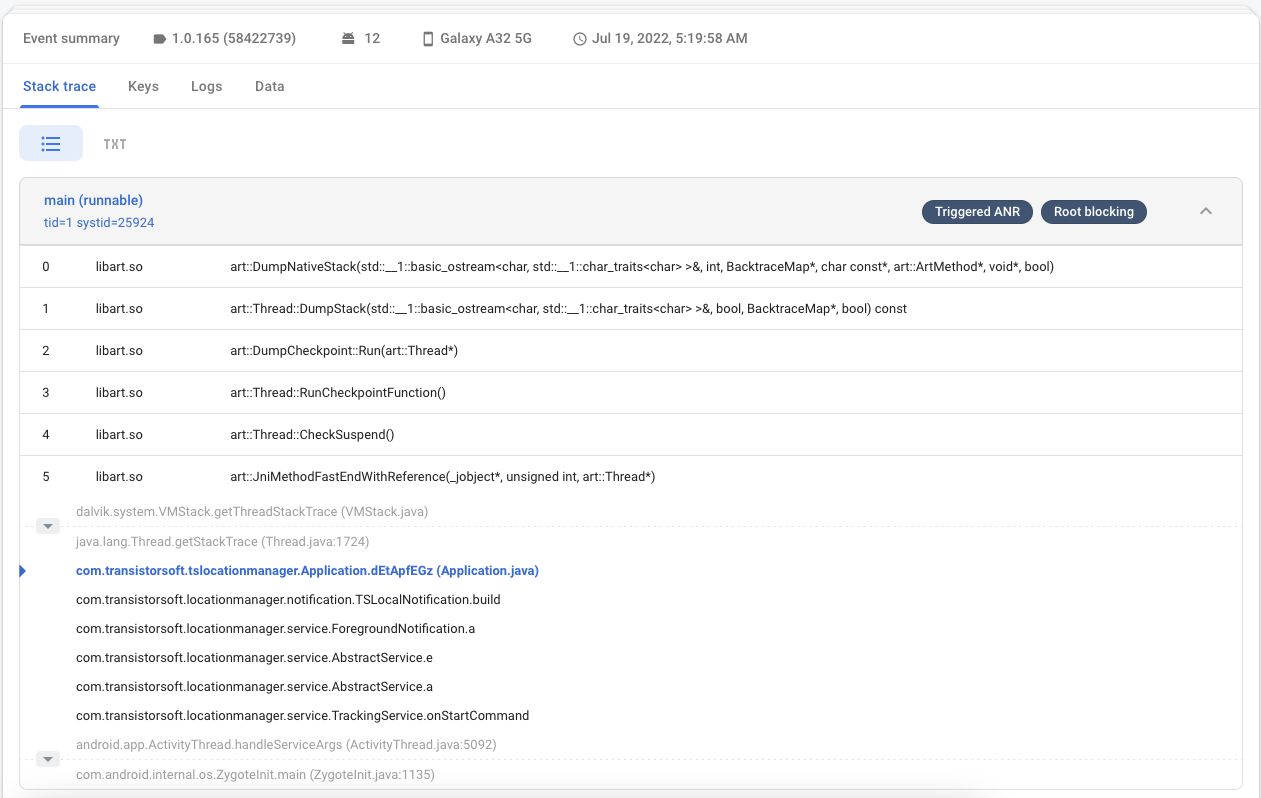Click the Triggered ANR badge
1261x798 pixels.
(x=977, y=212)
